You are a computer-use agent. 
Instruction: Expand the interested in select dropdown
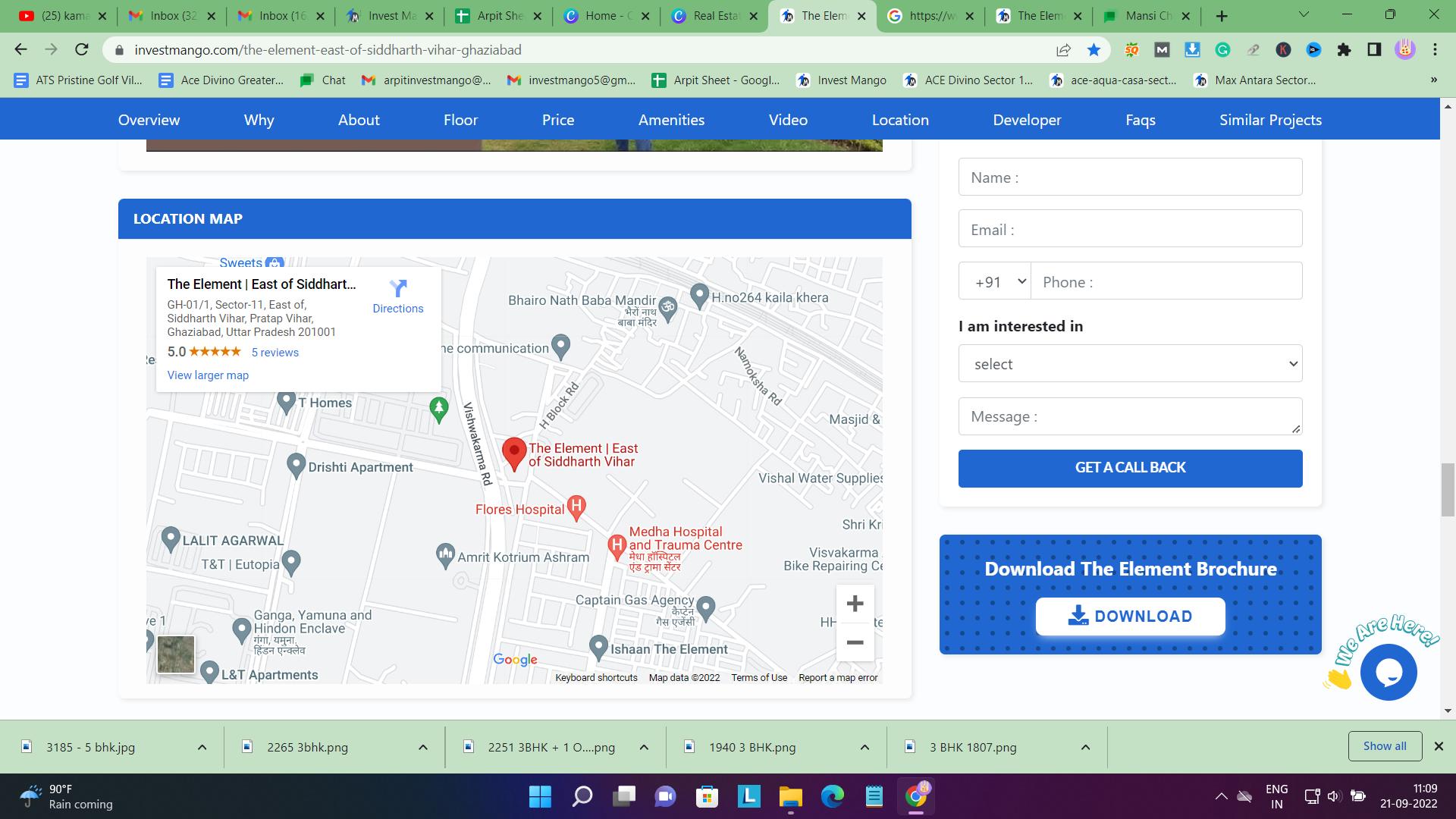point(1130,364)
